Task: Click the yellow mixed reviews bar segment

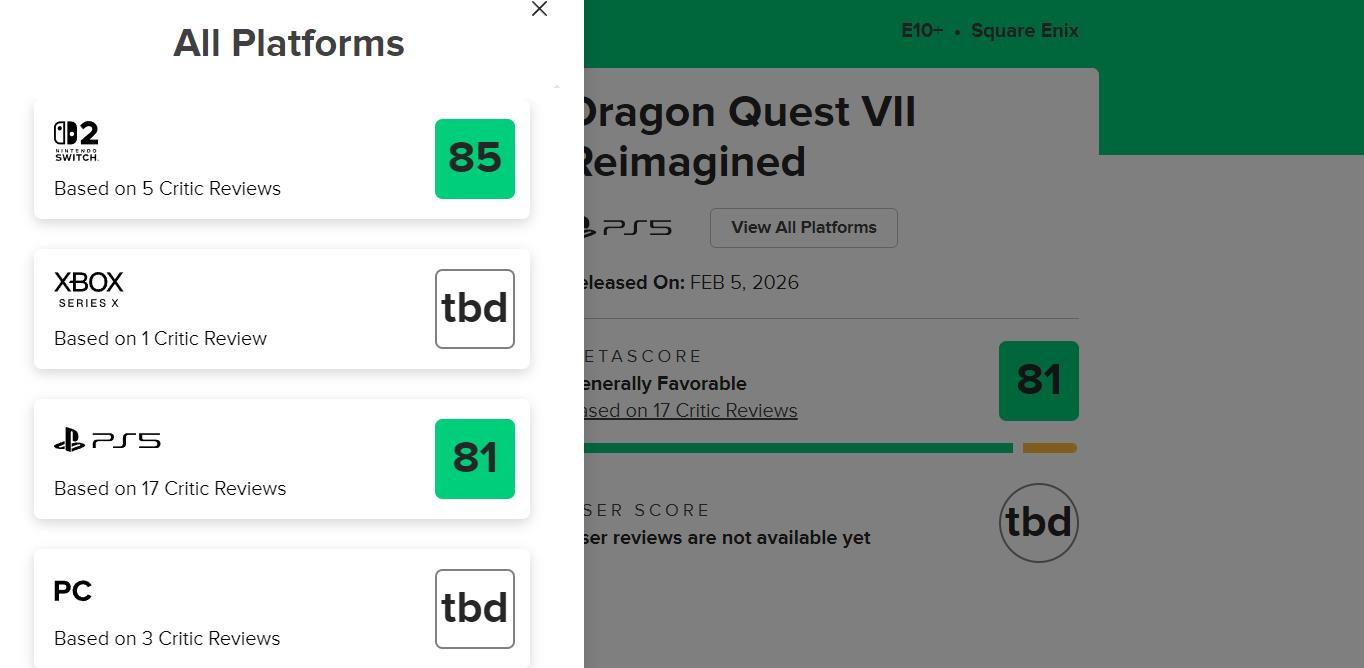Action: coord(1049,448)
